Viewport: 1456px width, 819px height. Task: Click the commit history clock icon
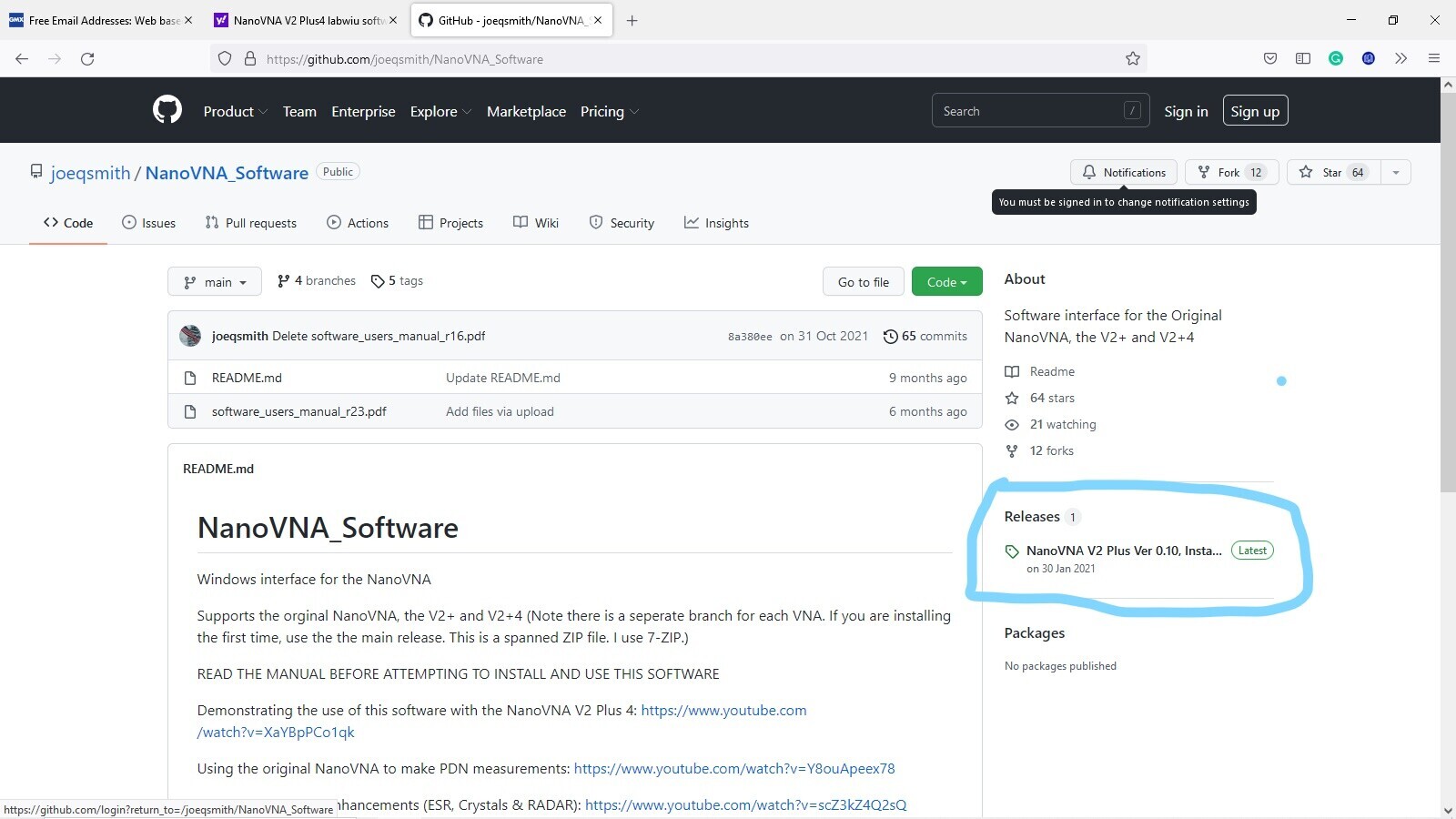coord(890,336)
